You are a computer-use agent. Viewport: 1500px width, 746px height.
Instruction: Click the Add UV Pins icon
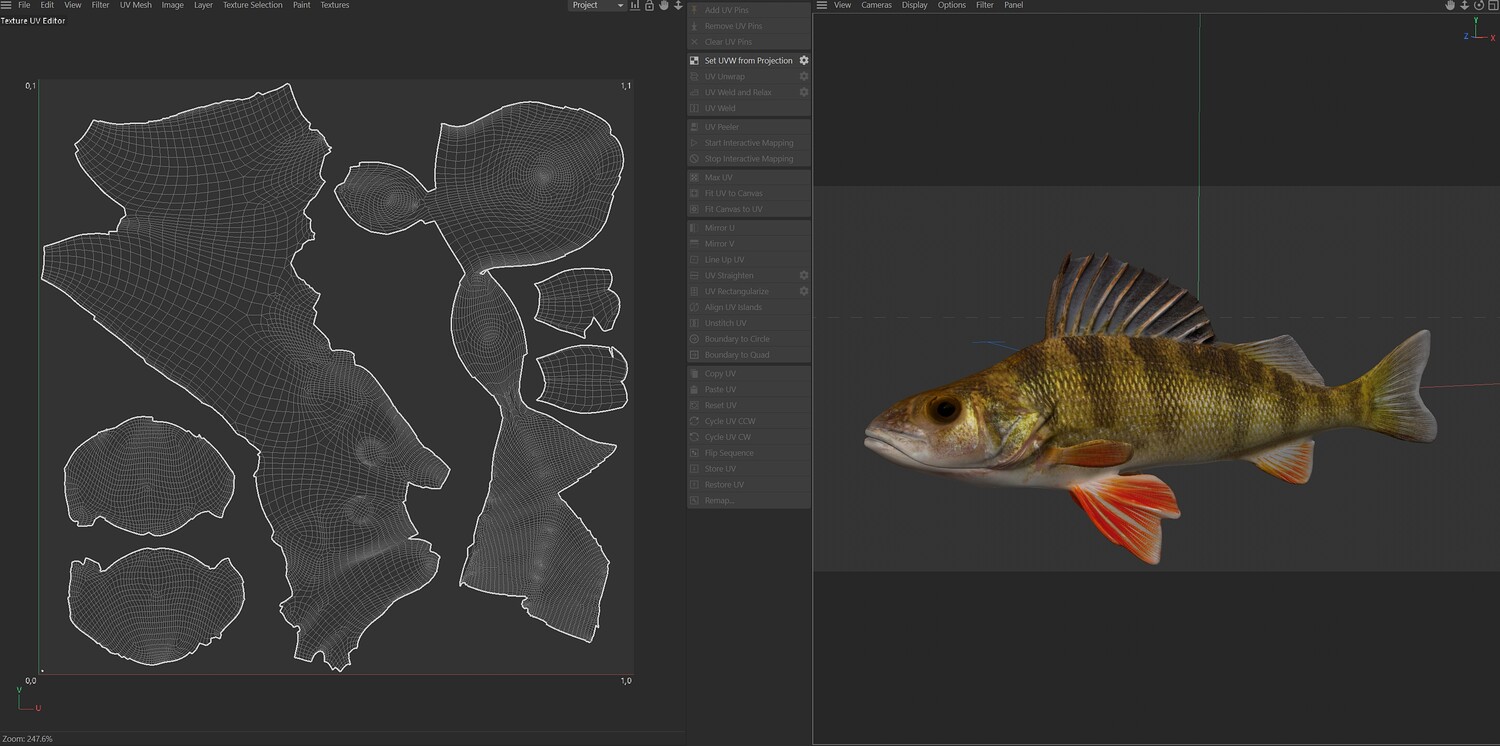click(x=694, y=10)
